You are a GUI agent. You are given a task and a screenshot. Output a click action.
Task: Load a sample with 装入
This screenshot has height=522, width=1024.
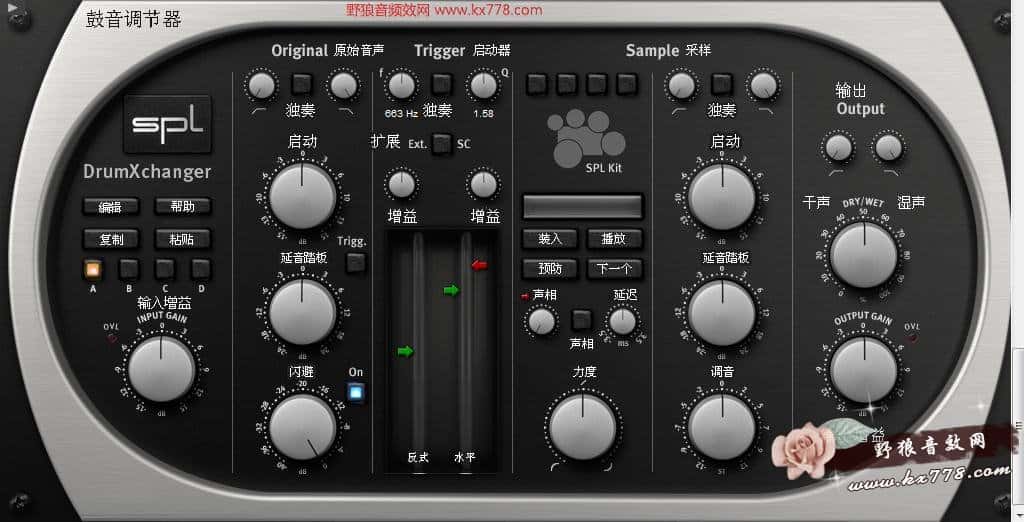click(x=550, y=238)
